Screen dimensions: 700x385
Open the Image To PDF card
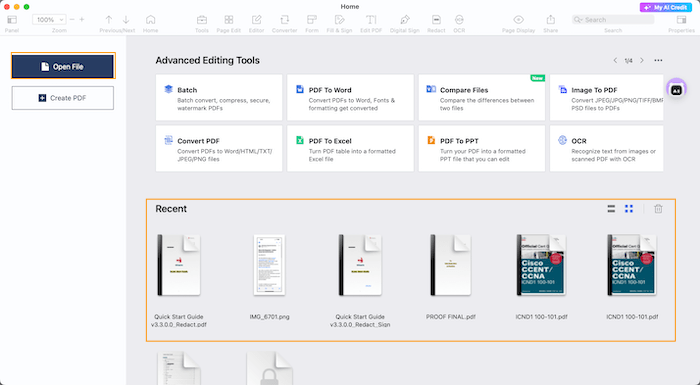[x=607, y=97]
